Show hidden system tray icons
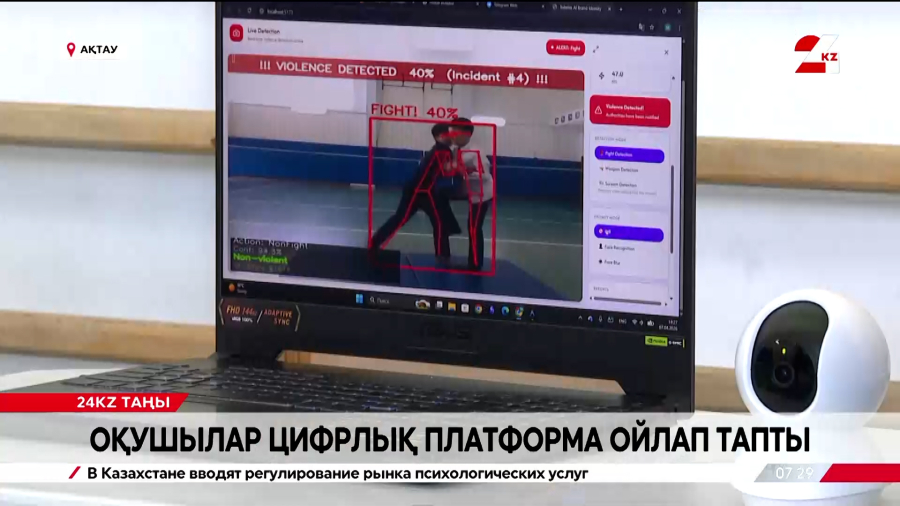The image size is (900, 506). [580, 318]
